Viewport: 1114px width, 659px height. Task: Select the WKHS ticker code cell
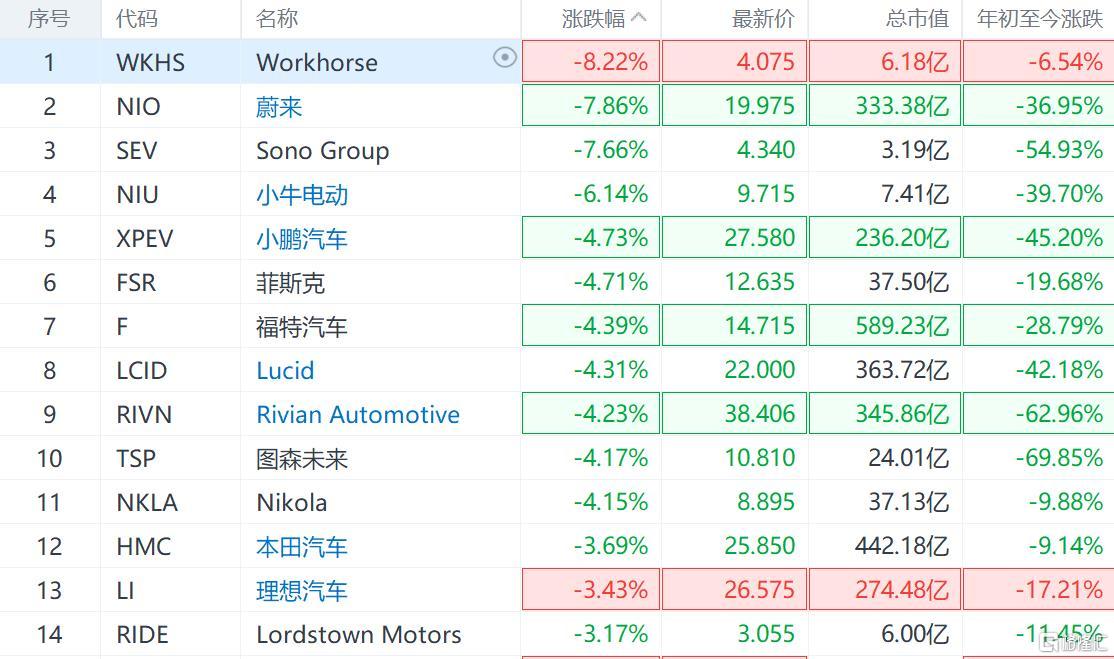[150, 63]
